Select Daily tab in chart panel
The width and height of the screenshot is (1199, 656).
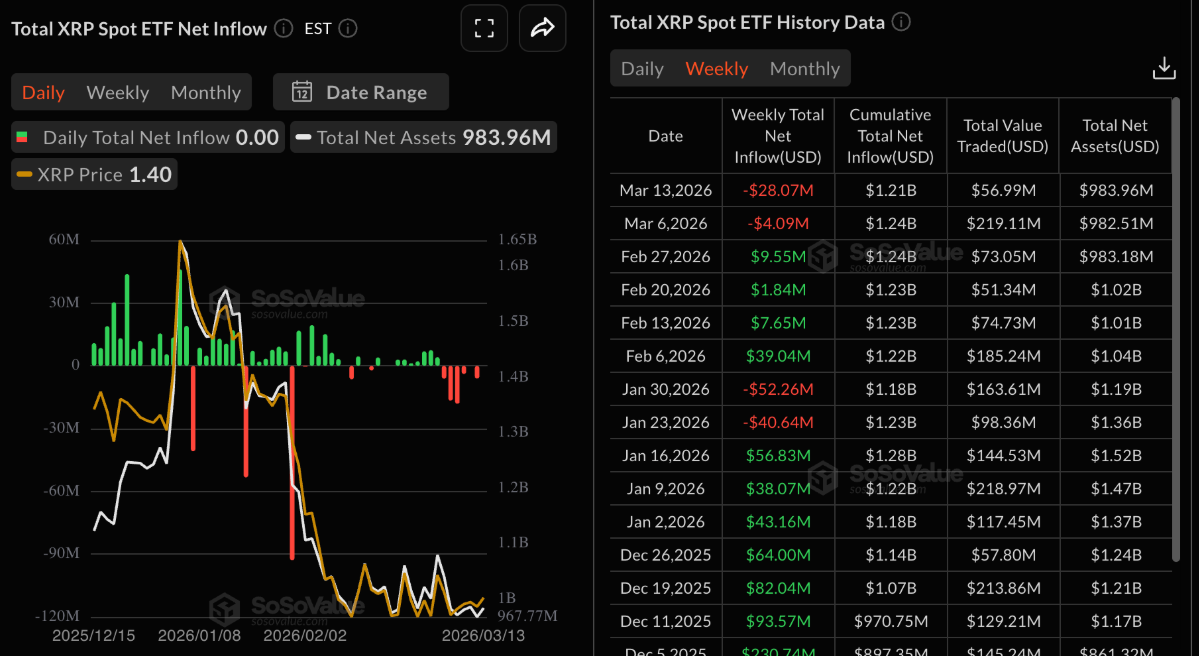click(43, 92)
